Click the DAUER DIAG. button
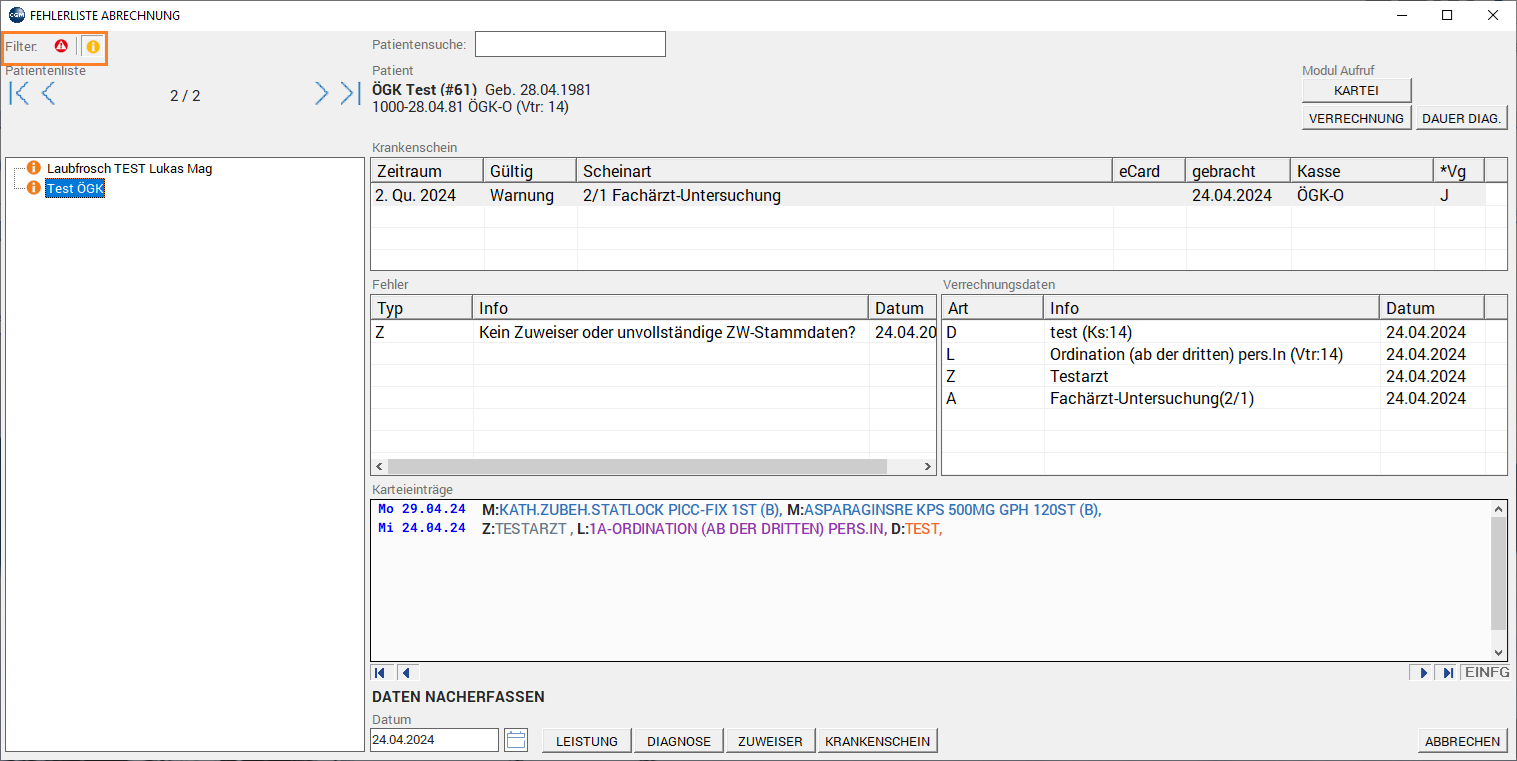 tap(1461, 118)
